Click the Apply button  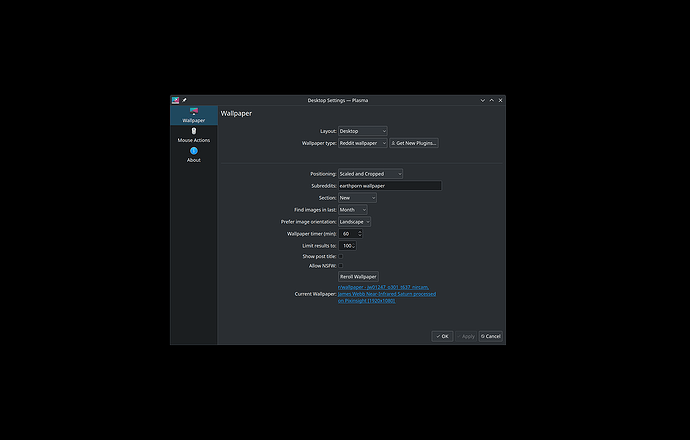tap(466, 336)
